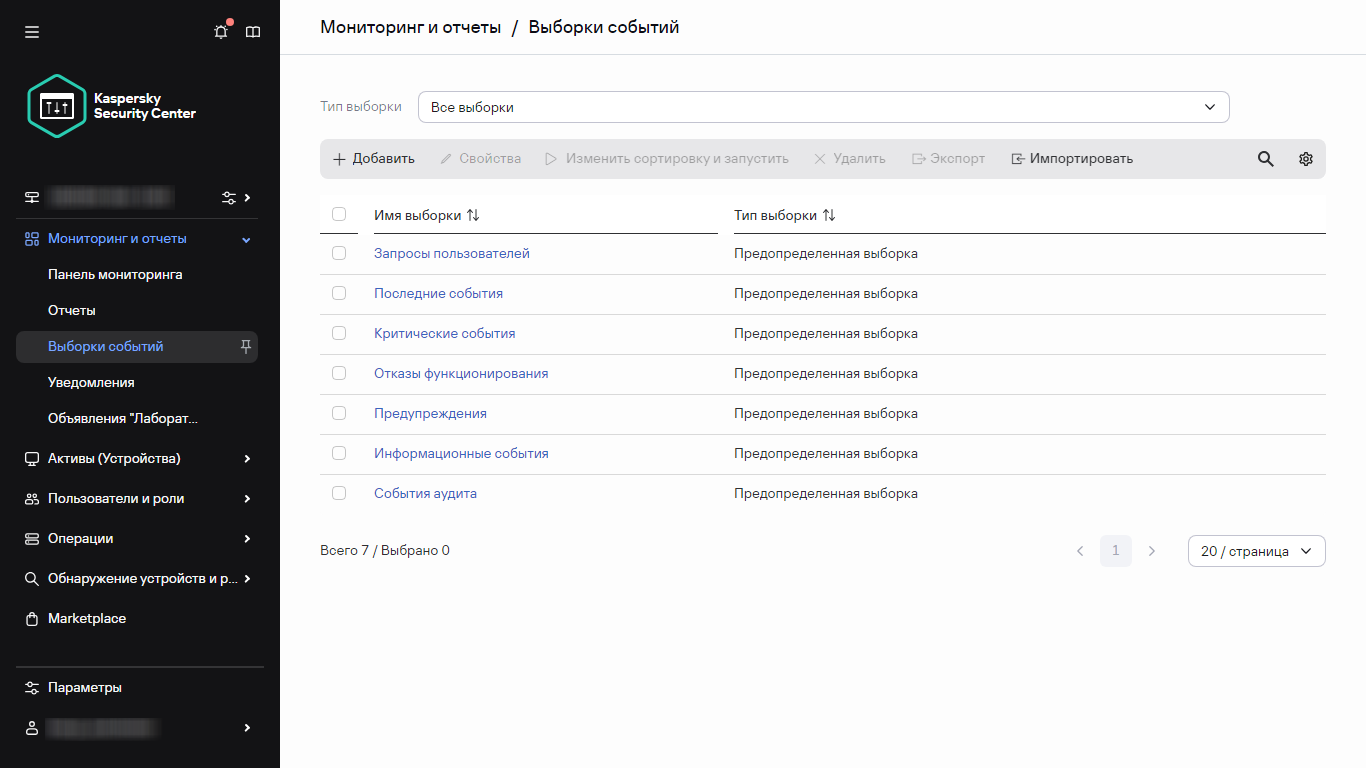1366x768 pixels.
Task: Click the Добавить button
Action: (x=373, y=159)
